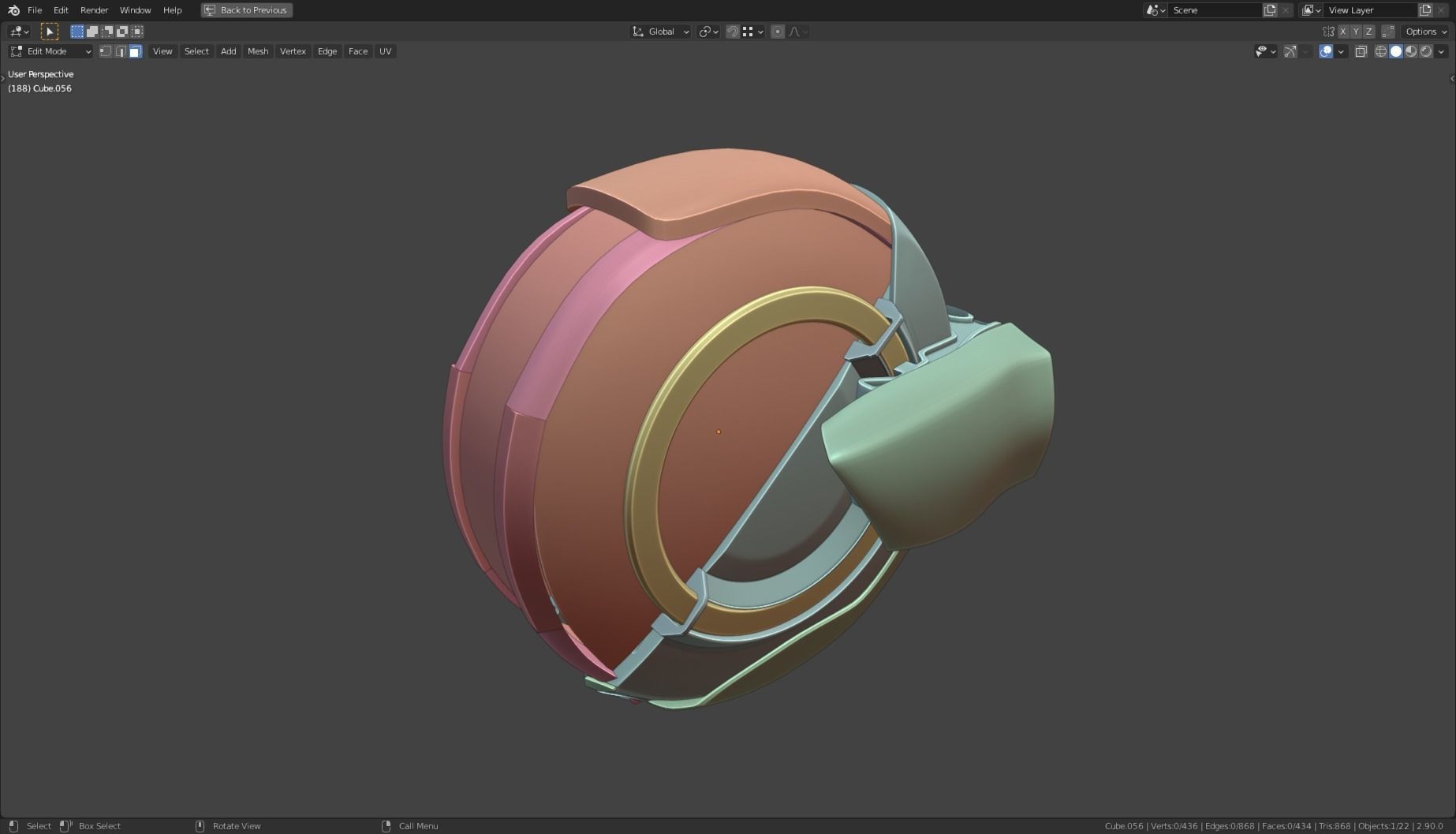1456x834 pixels.
Task: Open the Help menu
Action: coord(172,10)
